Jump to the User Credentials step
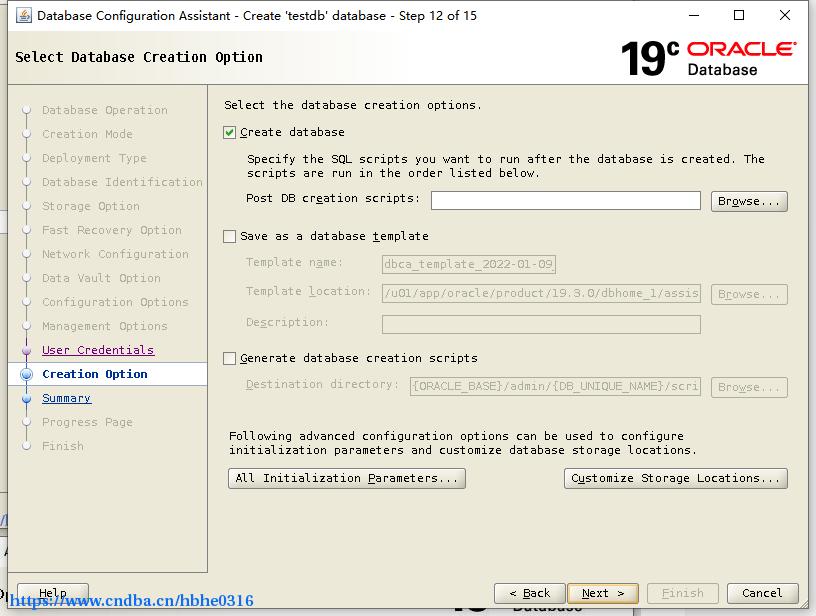 [98, 350]
